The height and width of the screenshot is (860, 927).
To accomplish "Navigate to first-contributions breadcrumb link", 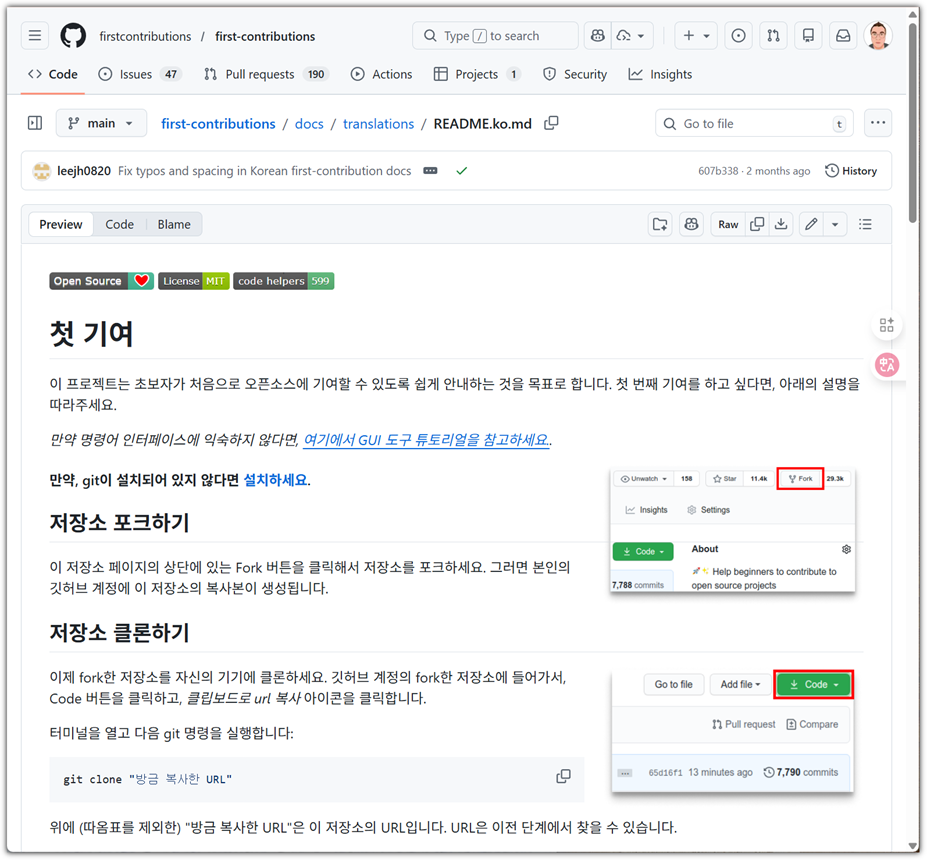I will pos(218,124).
